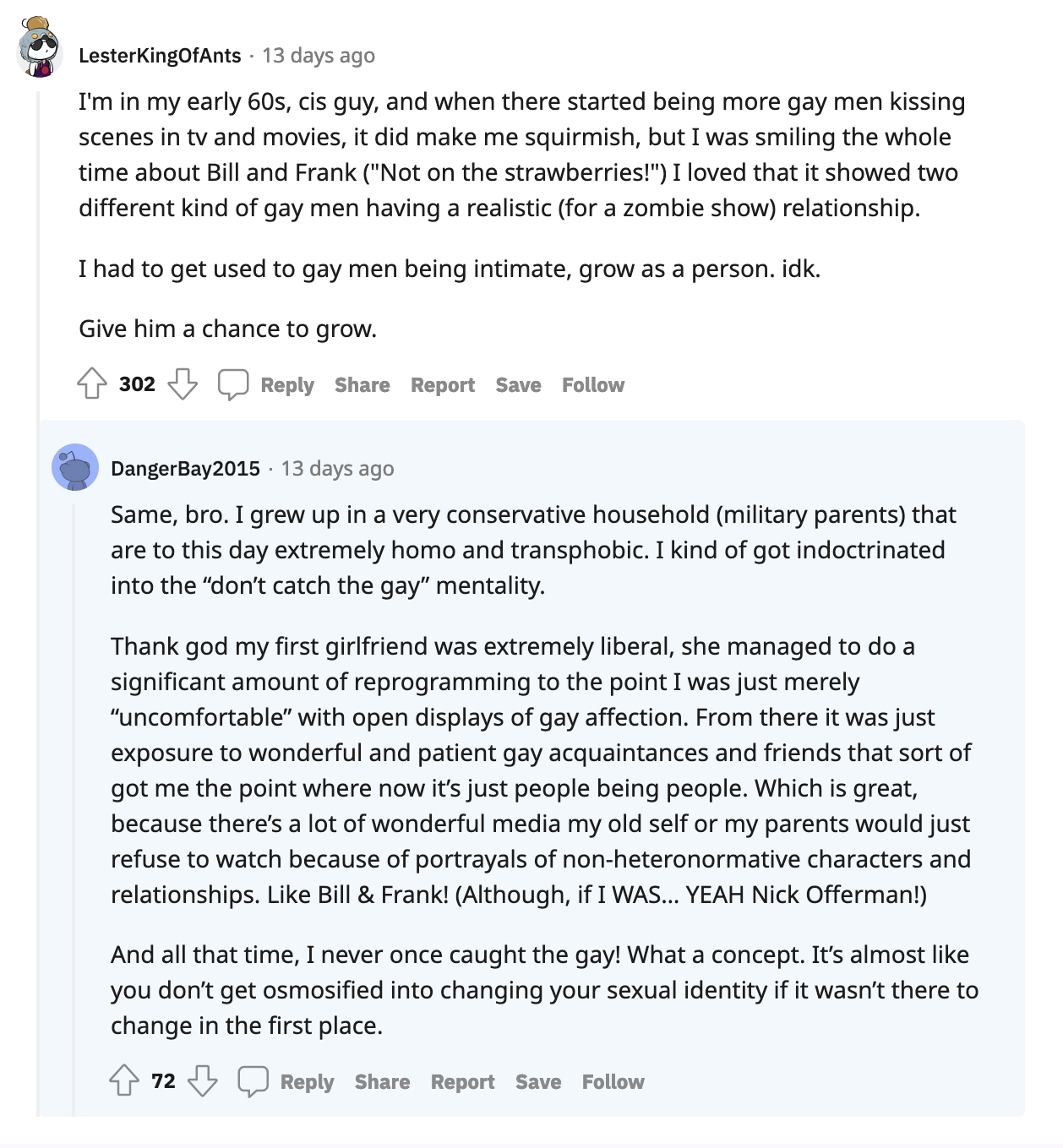Screen dimensions: 1063x1148
Task: Save DangerBay2015's comment
Action: pyautogui.click(x=538, y=1082)
